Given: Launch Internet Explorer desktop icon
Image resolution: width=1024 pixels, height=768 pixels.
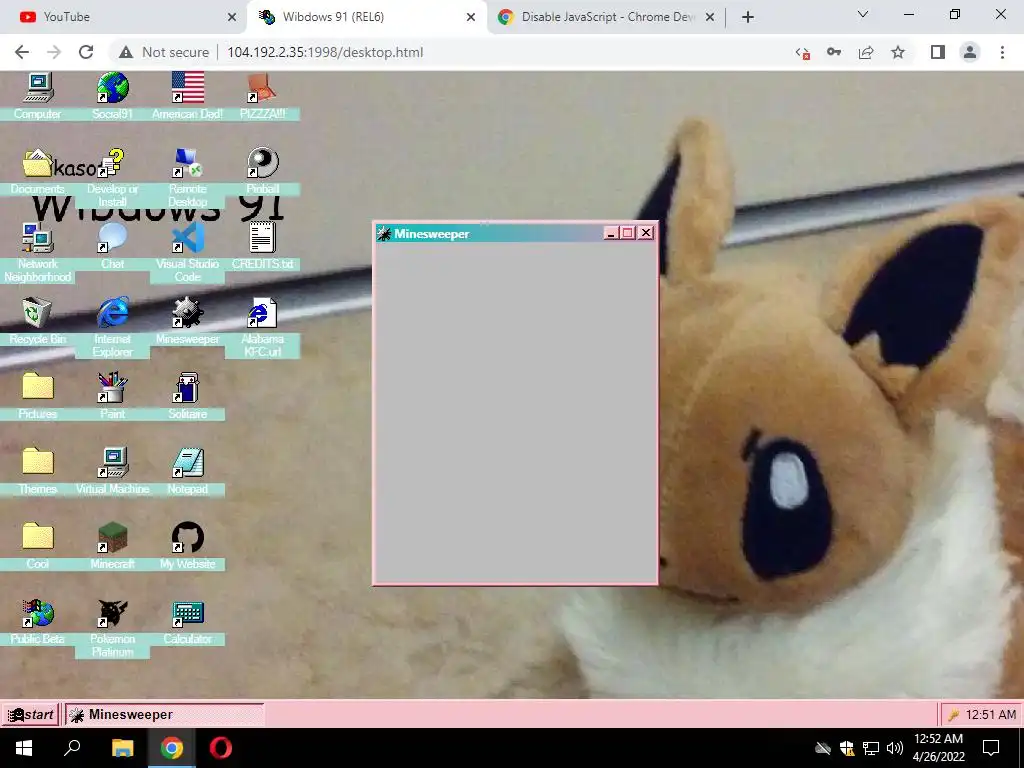Looking at the screenshot, I should point(112,313).
